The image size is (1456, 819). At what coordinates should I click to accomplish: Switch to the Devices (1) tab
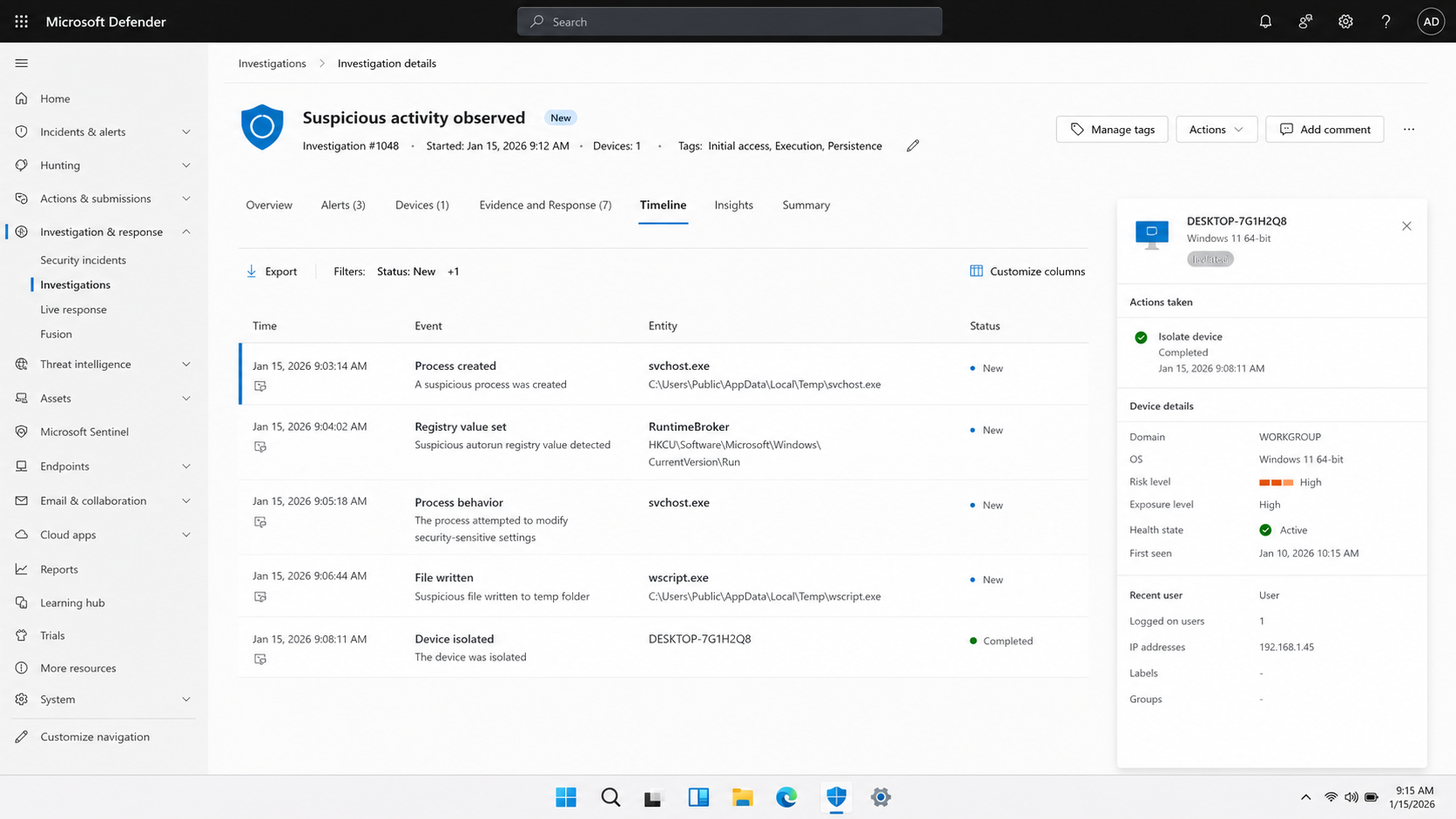[422, 205]
